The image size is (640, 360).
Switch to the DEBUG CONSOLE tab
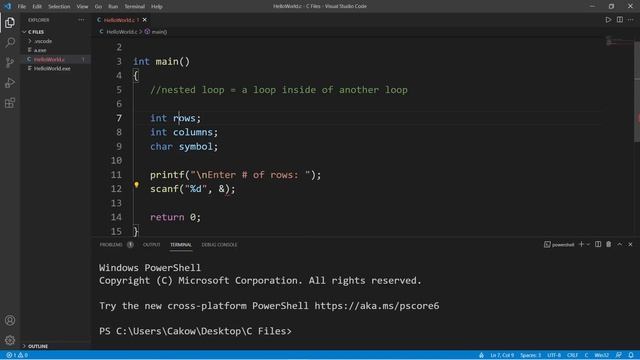tap(219, 244)
